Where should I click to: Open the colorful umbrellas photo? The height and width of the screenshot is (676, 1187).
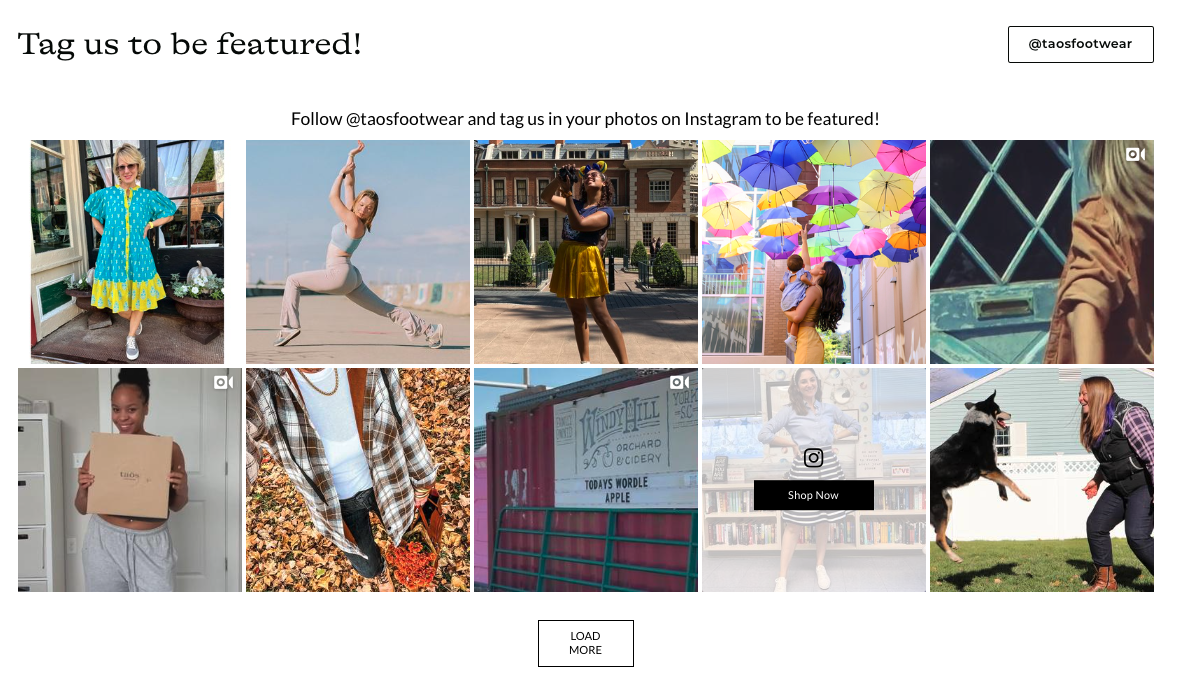(814, 252)
